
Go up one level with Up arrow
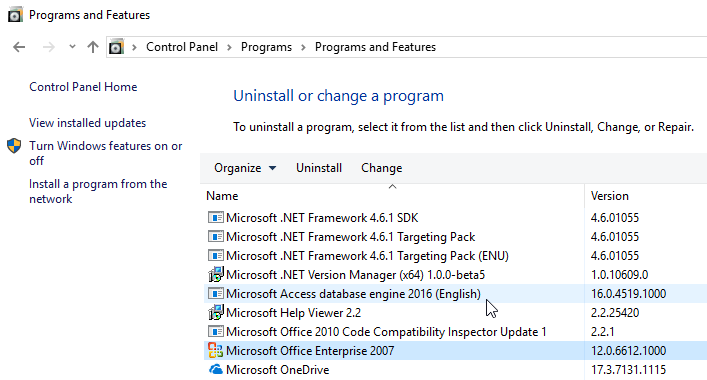click(x=93, y=47)
